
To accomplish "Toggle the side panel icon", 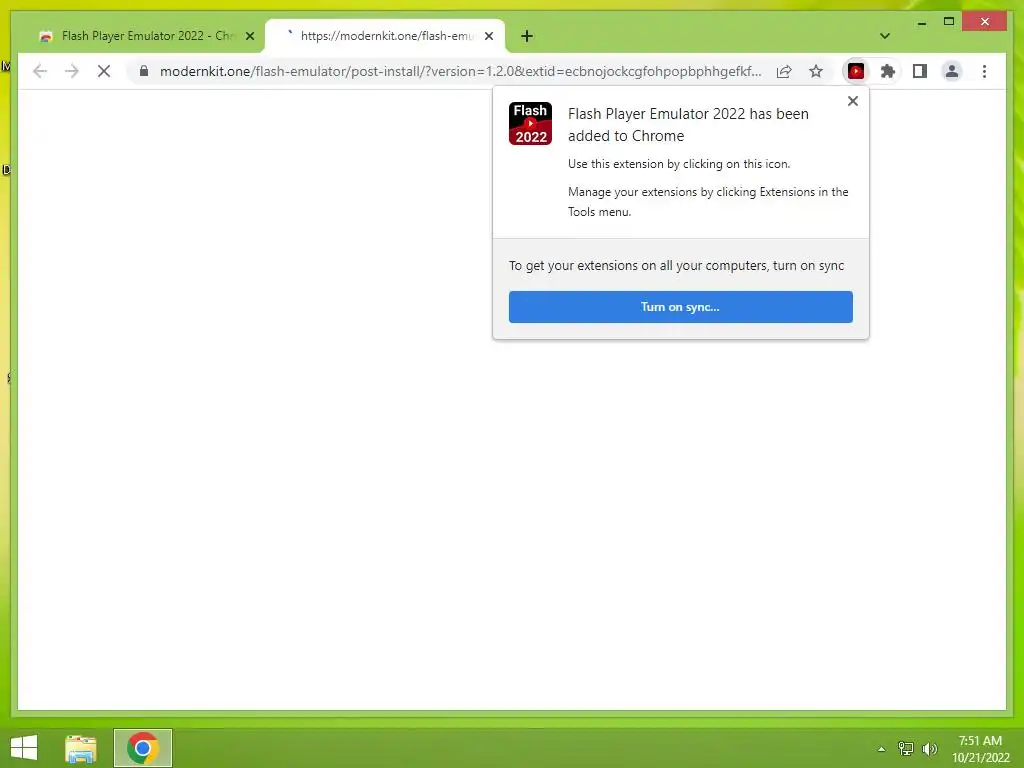I will [920, 71].
